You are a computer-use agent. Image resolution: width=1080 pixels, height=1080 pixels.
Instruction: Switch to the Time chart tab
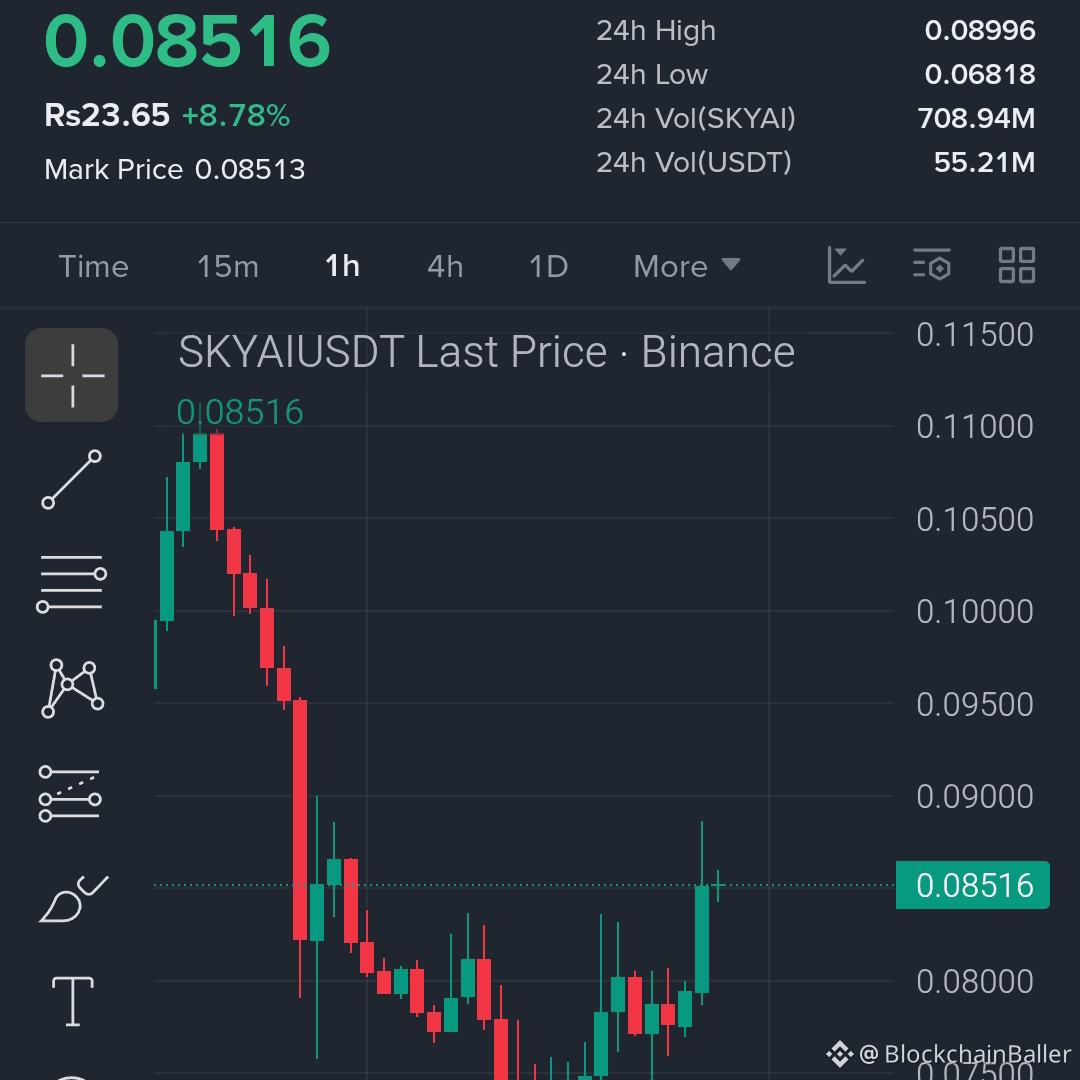tap(94, 267)
